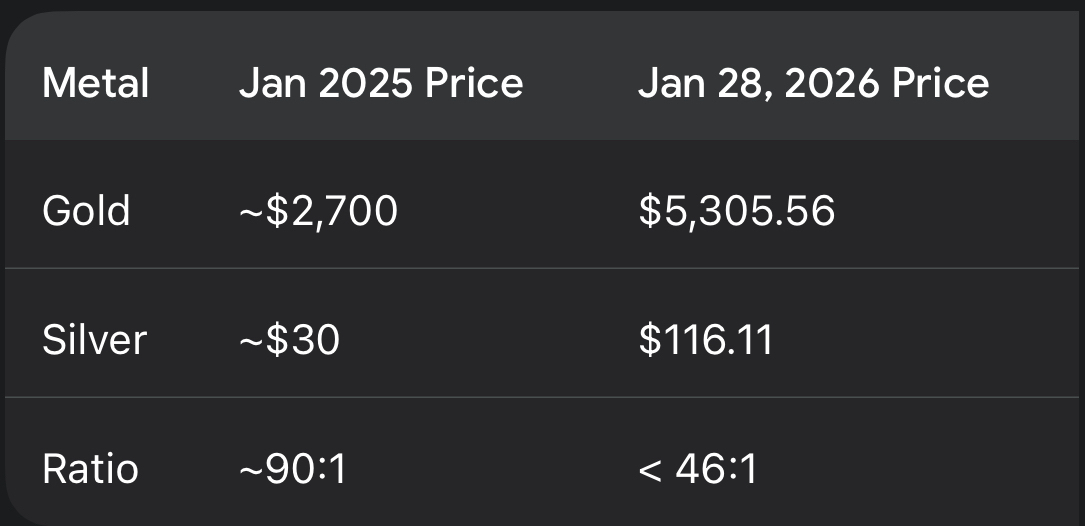Click the word "Price" in the 2026 header

coord(940,82)
